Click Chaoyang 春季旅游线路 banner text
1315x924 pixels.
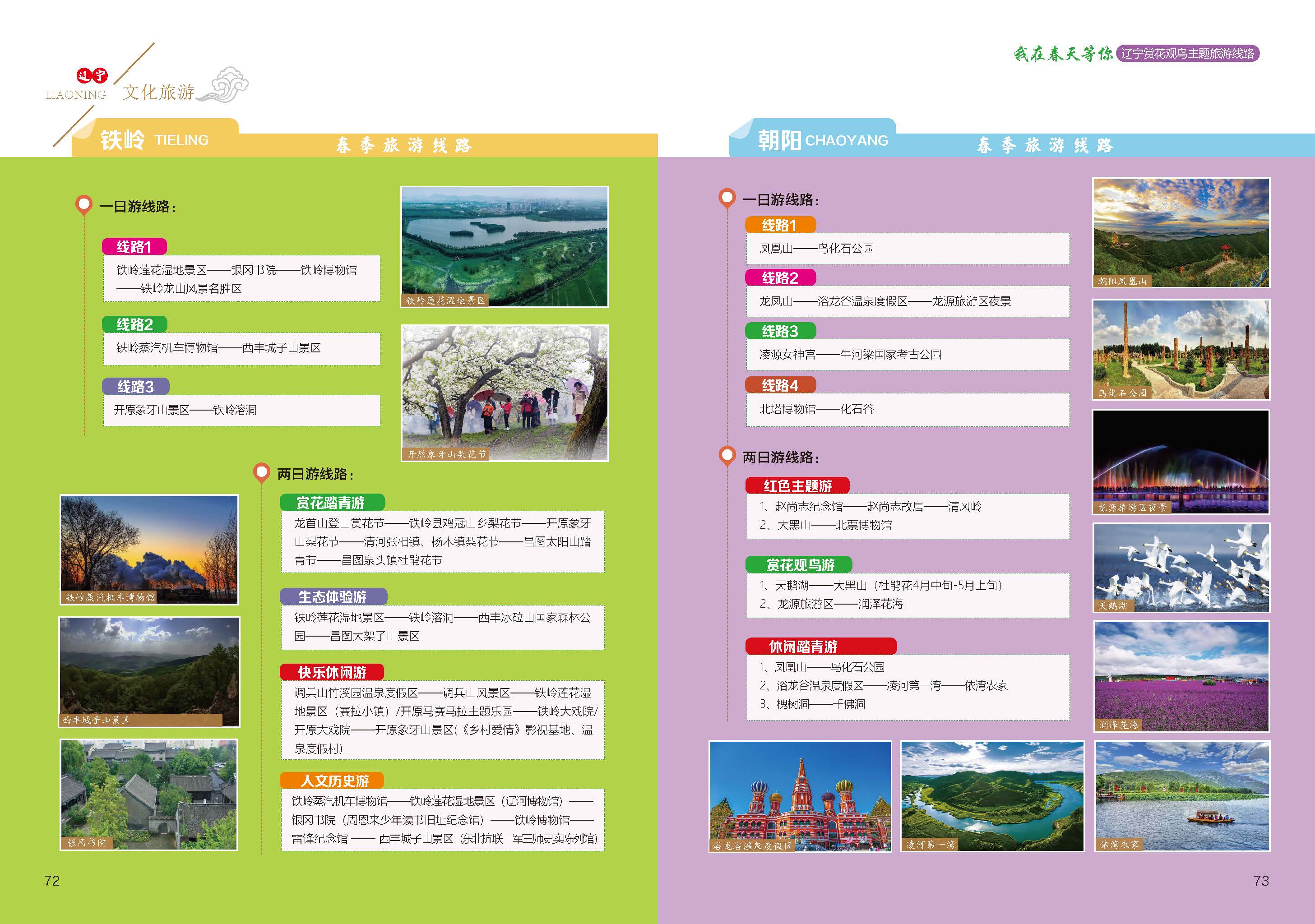point(1045,145)
